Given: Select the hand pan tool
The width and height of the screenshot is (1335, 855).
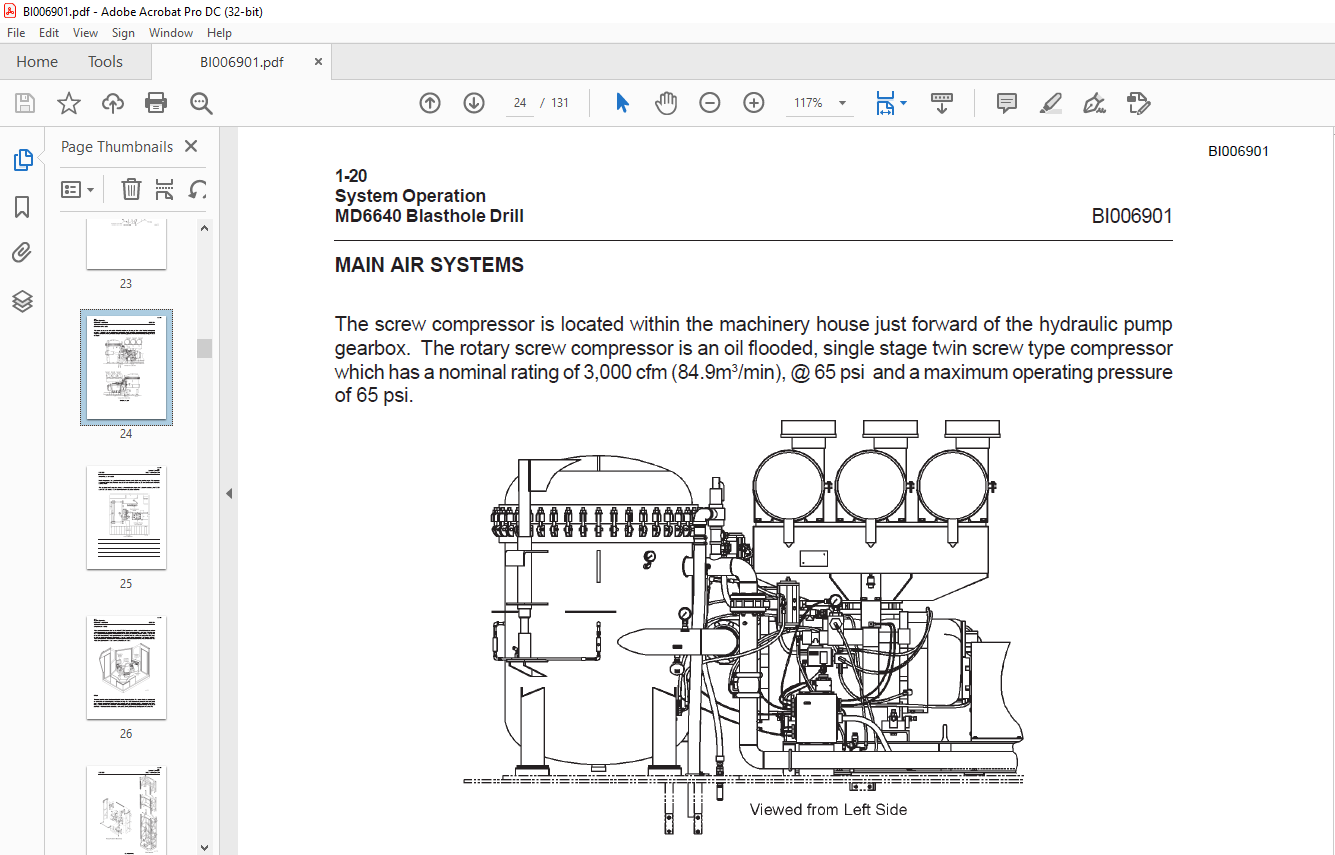Looking at the screenshot, I should 666,103.
